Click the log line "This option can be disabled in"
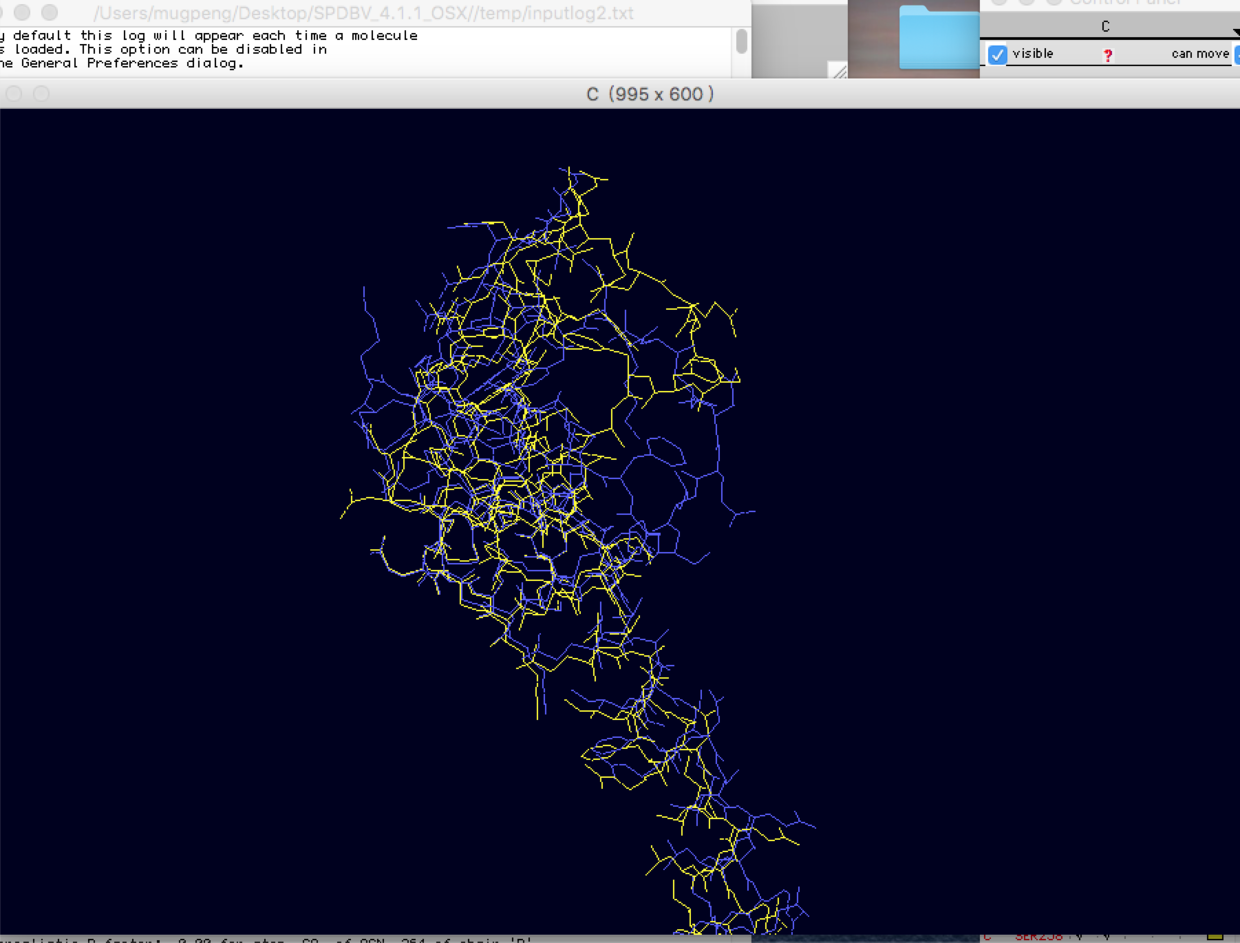The width and height of the screenshot is (1240, 943). click(x=163, y=49)
